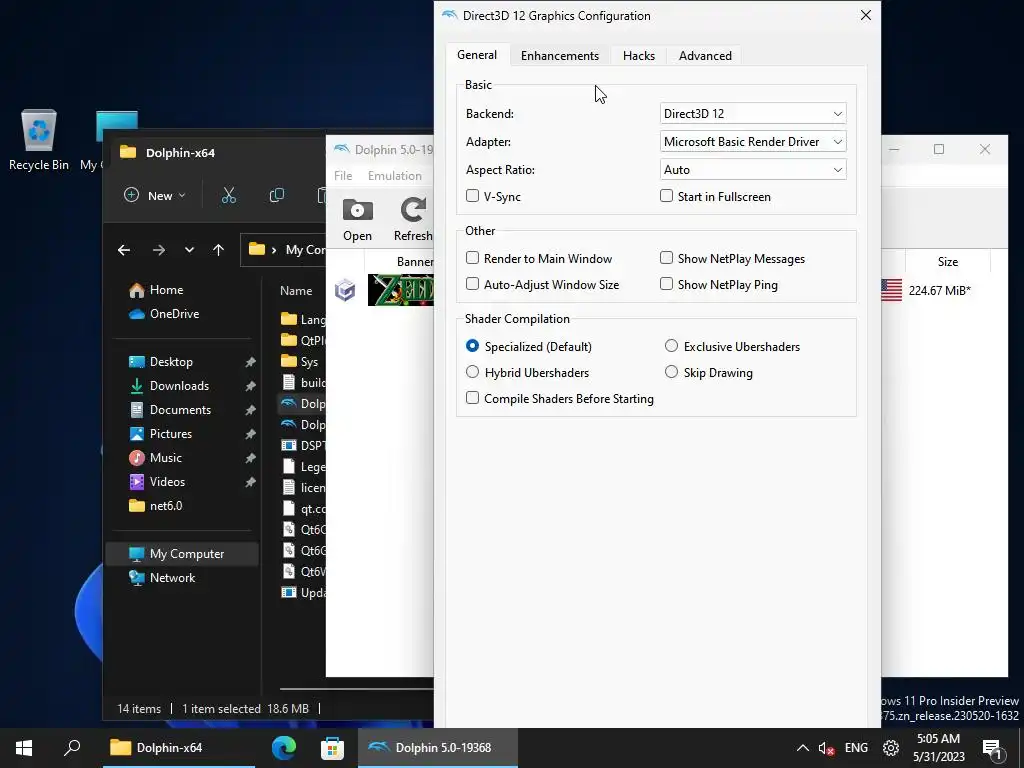Show hidden system tray icons
The image size is (1024, 768).
(803, 748)
